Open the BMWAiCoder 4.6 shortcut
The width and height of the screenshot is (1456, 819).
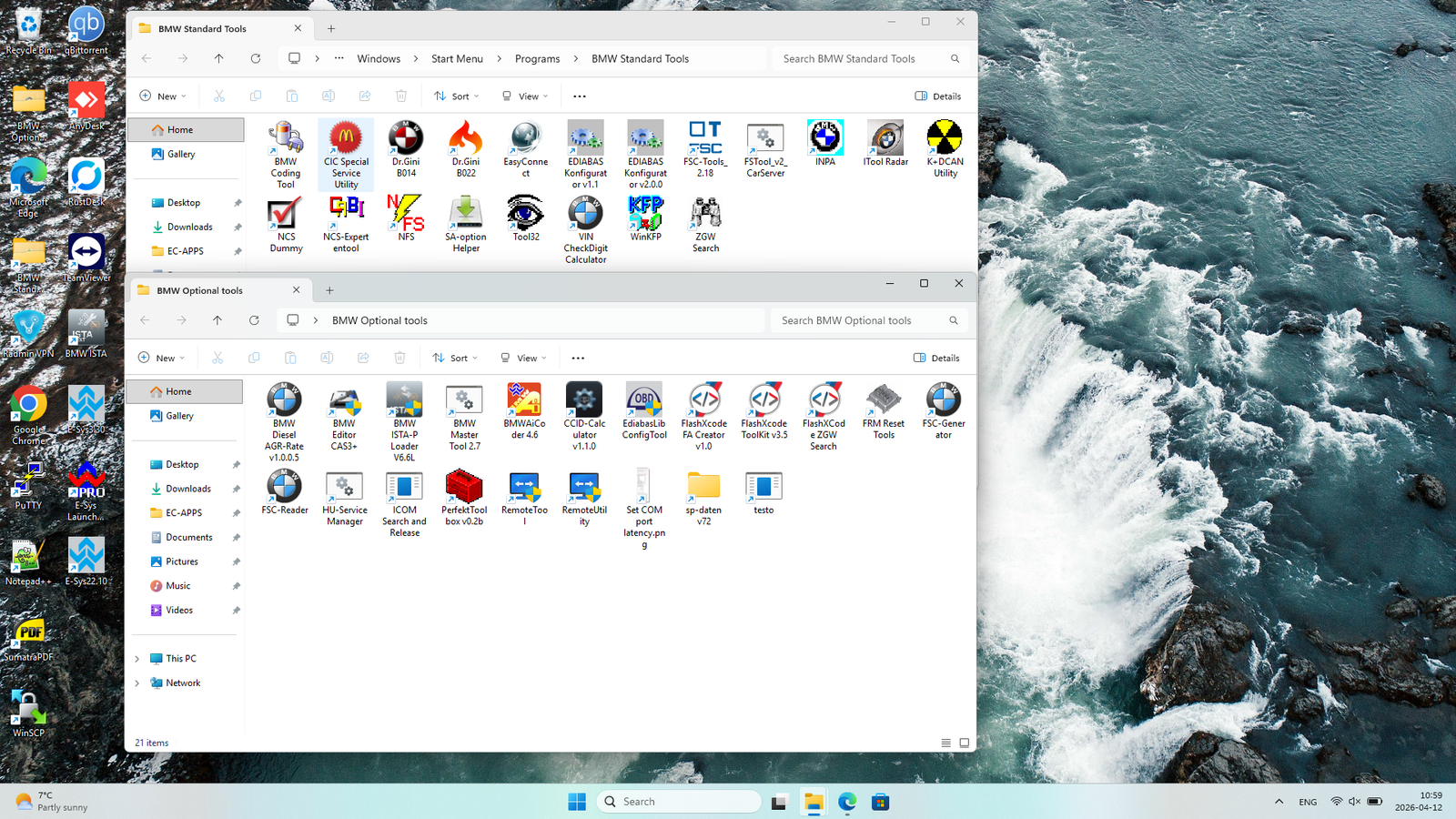point(524,400)
